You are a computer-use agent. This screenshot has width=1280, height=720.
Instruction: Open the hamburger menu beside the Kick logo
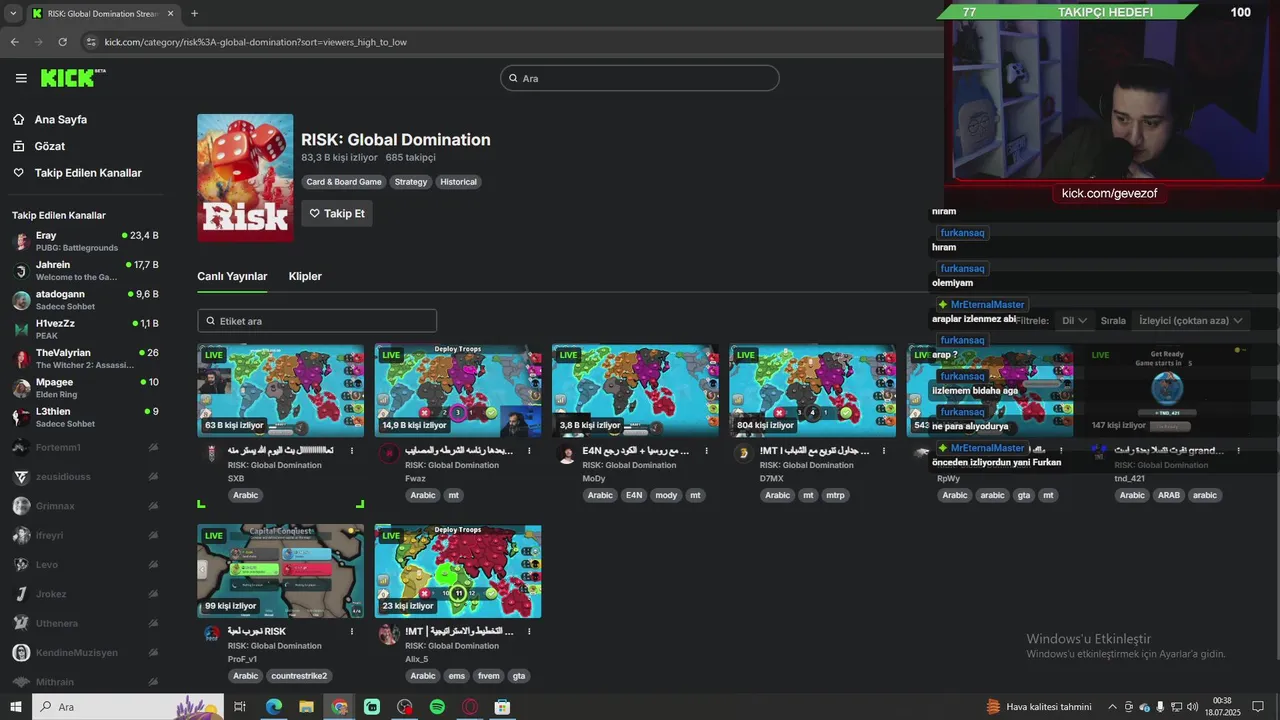point(21,78)
